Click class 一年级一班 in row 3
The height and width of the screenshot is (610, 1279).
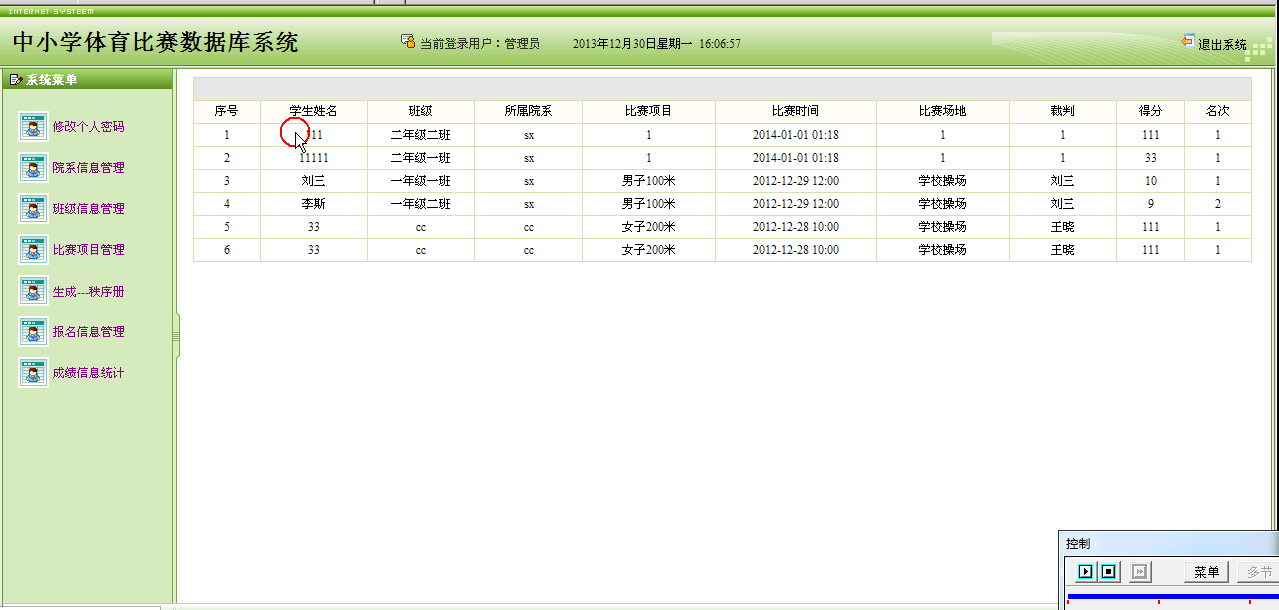(421, 181)
